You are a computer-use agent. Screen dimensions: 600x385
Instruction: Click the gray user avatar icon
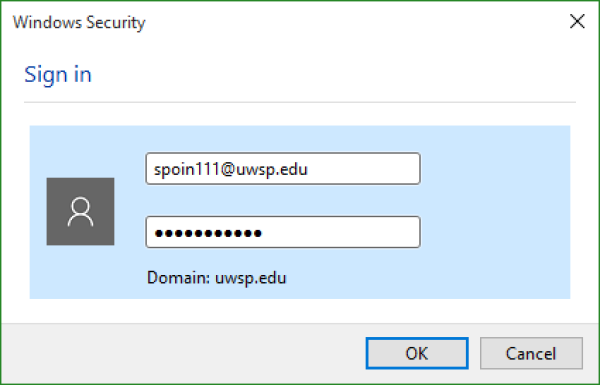(80, 211)
